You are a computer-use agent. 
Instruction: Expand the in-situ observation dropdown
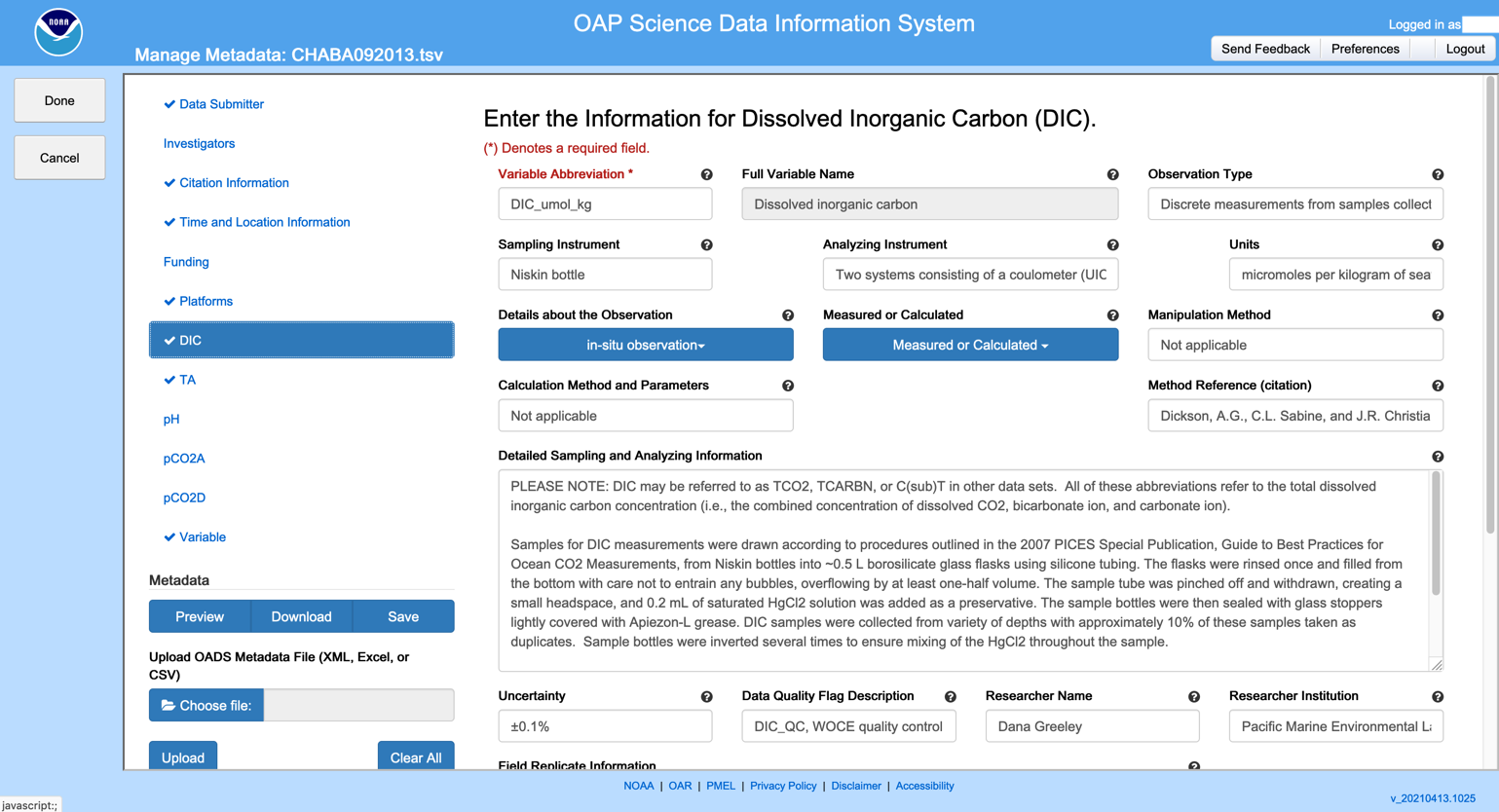coord(645,345)
